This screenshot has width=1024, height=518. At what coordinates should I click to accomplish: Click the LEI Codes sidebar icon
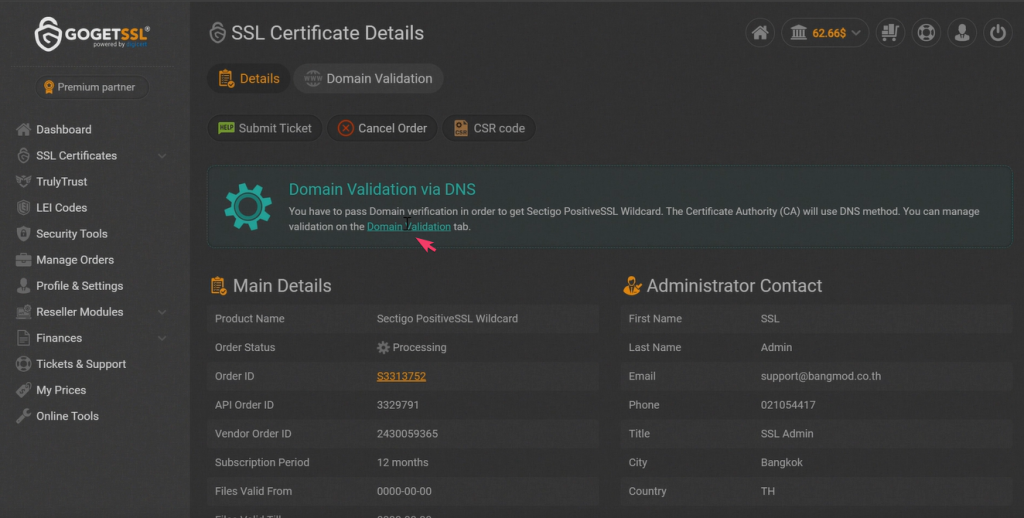(24, 208)
